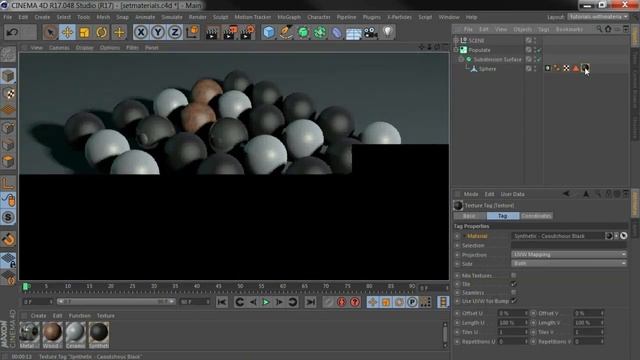
Task: Click Make Editable icon in left palette
Action: (8, 54)
